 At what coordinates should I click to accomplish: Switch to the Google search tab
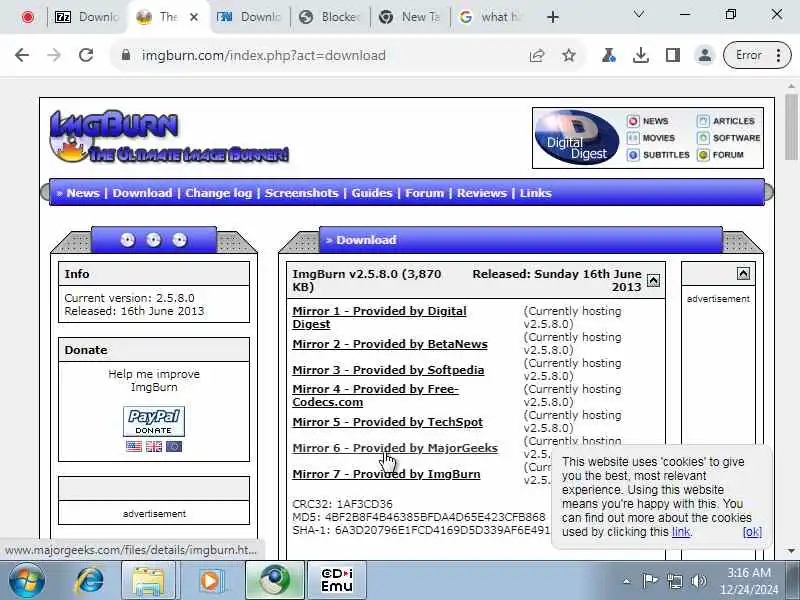pyautogui.click(x=490, y=17)
